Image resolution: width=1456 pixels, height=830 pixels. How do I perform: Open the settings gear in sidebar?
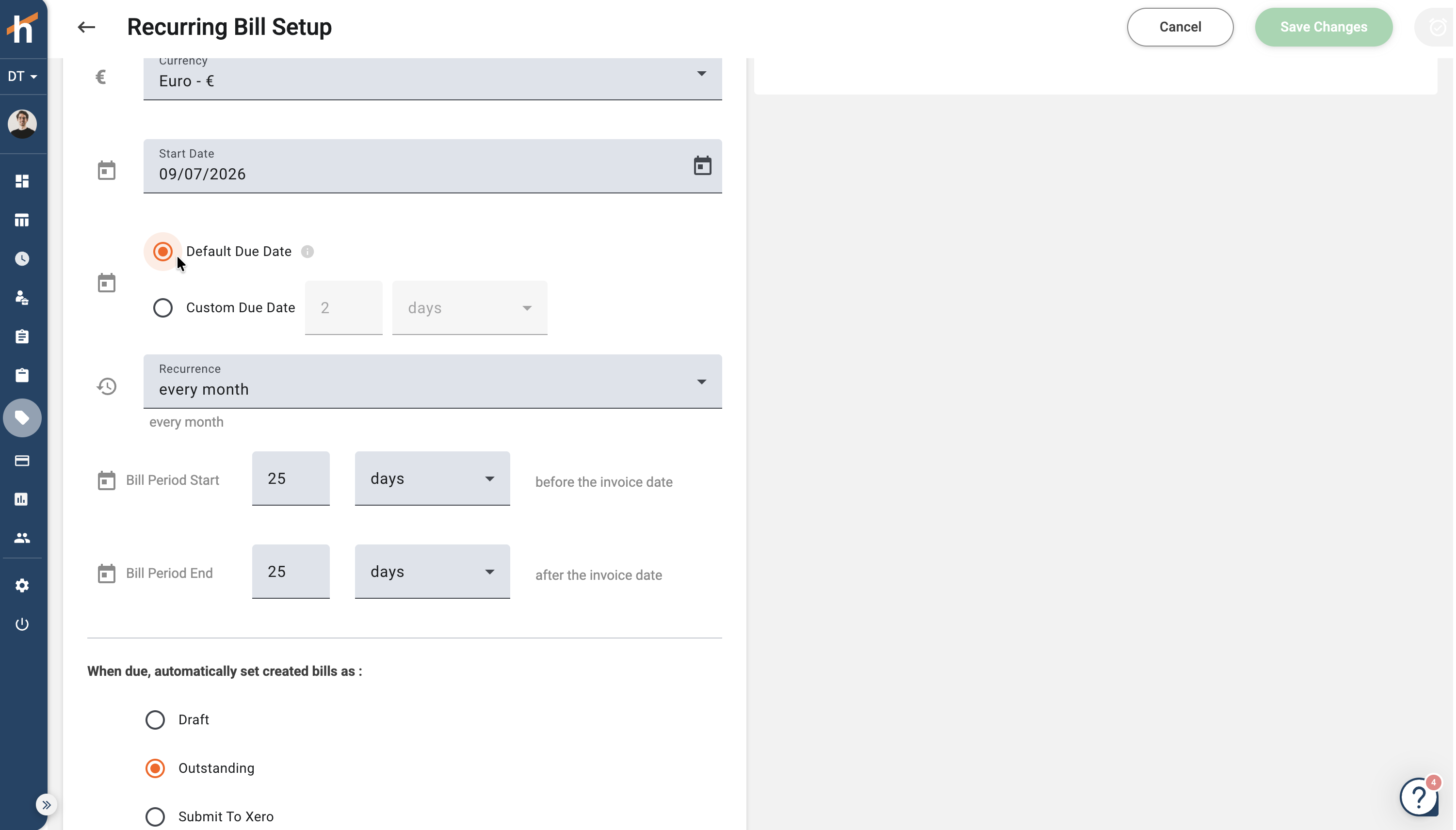click(x=22, y=586)
